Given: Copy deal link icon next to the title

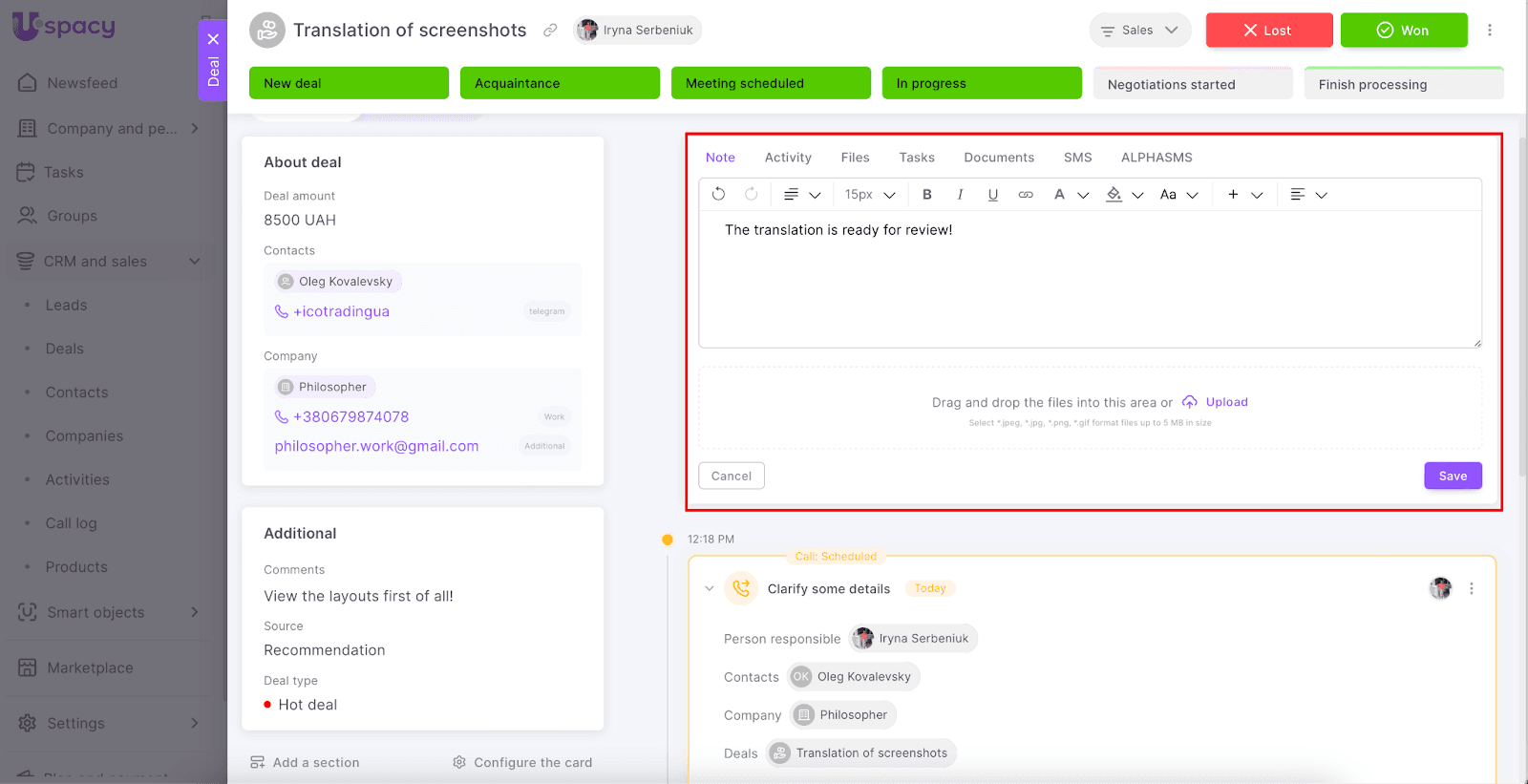Looking at the screenshot, I should [x=550, y=31].
